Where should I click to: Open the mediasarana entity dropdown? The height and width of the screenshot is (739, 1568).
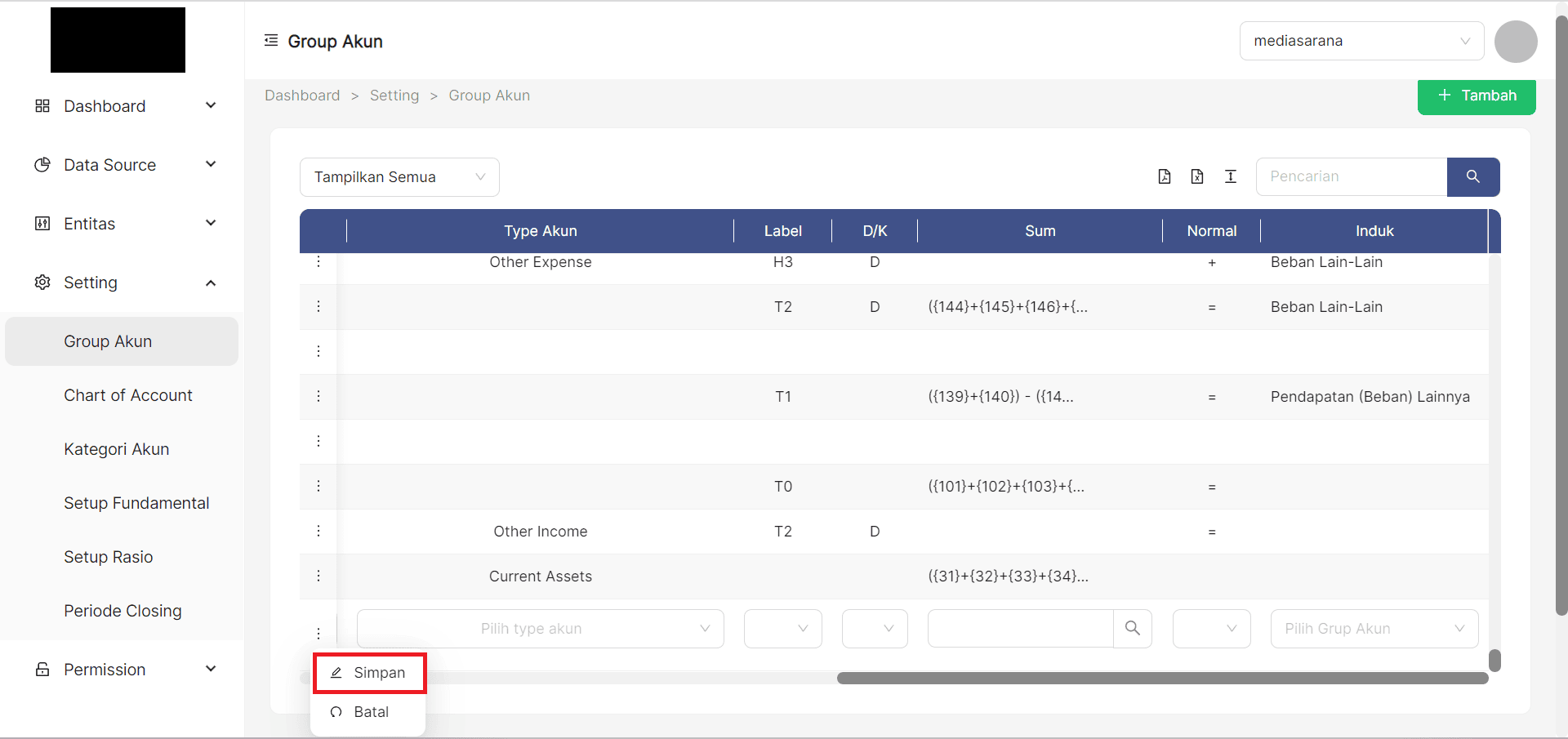(x=1361, y=41)
